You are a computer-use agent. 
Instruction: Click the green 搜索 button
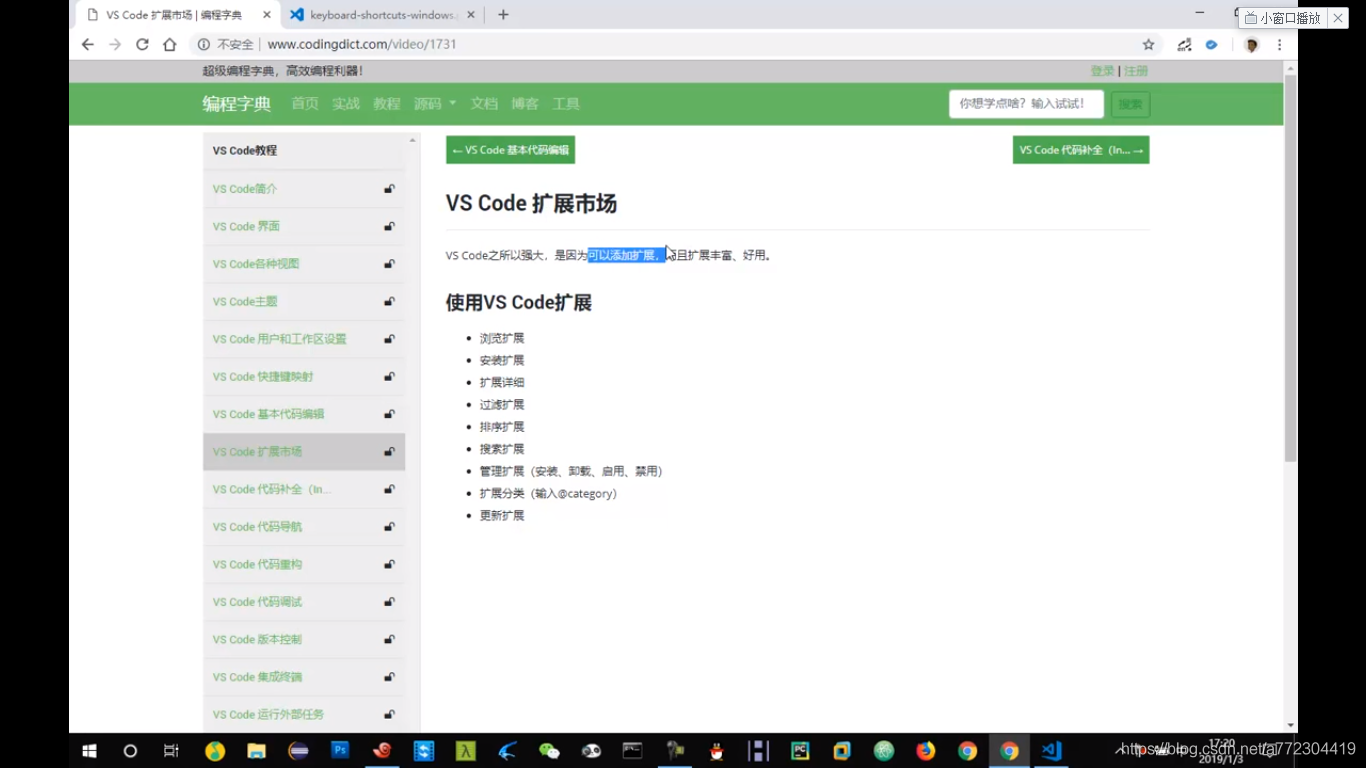(x=1130, y=104)
